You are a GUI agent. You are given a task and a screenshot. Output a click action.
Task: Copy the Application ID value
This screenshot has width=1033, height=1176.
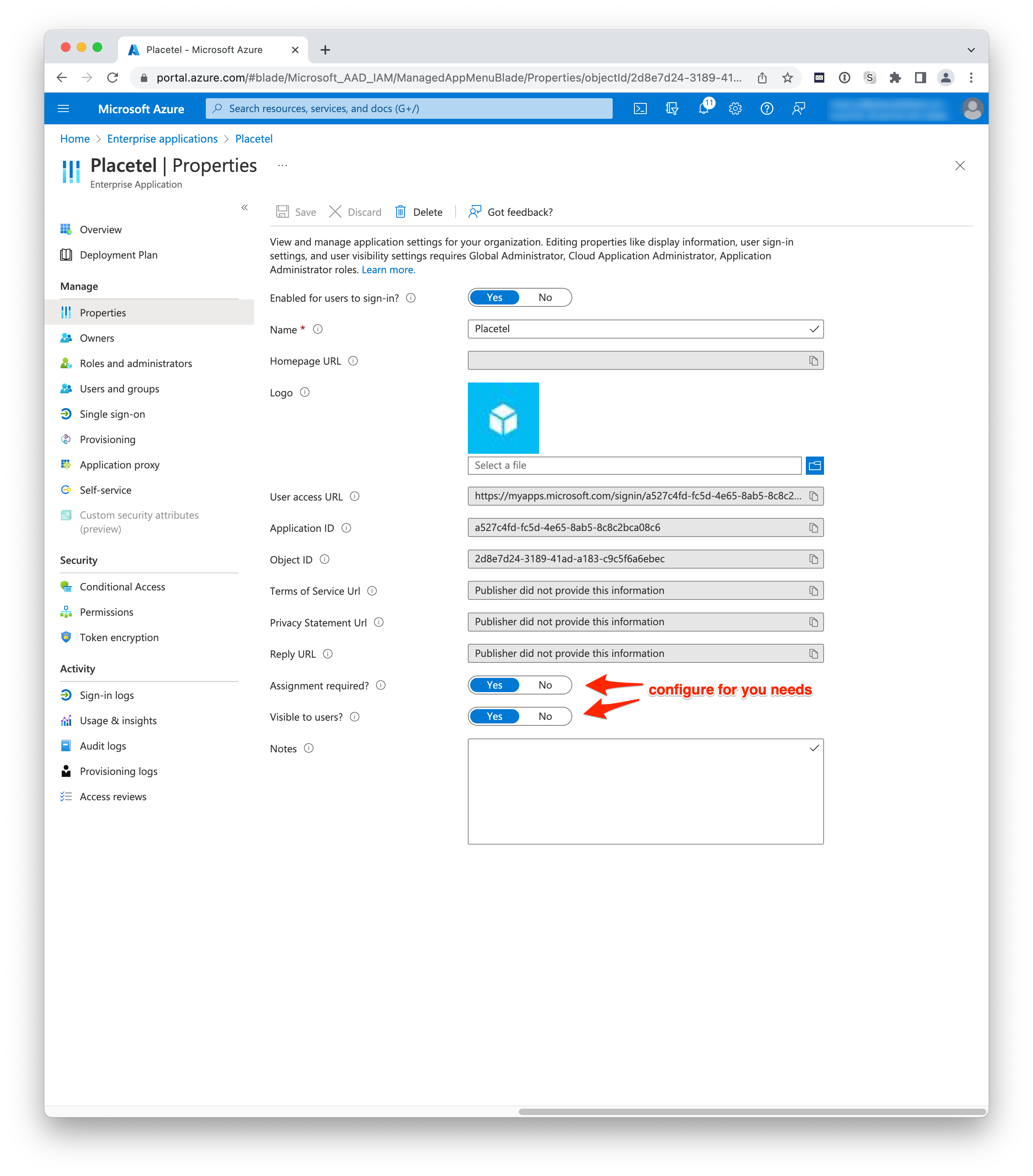tap(813, 527)
